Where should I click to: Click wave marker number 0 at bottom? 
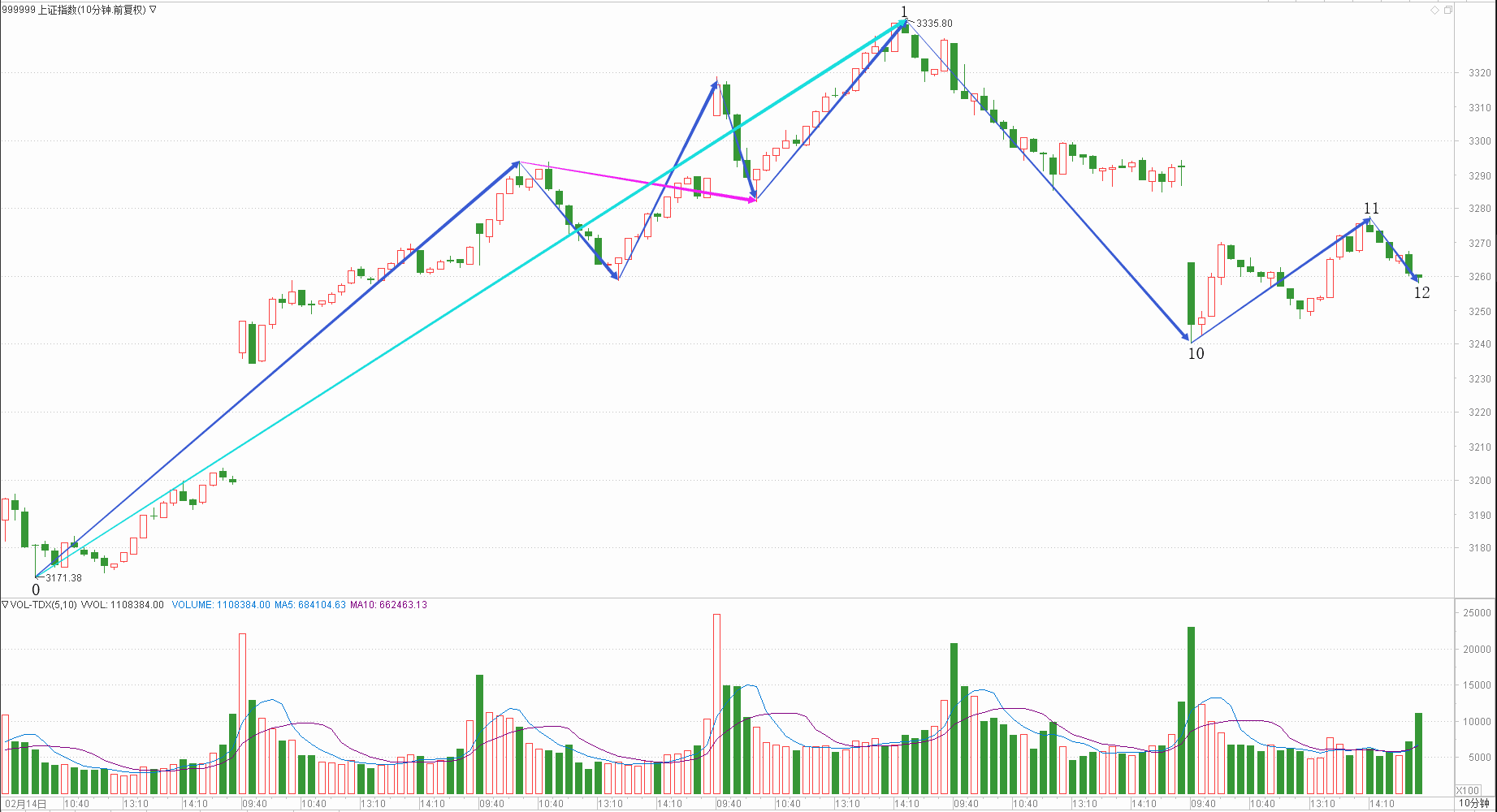(x=36, y=590)
